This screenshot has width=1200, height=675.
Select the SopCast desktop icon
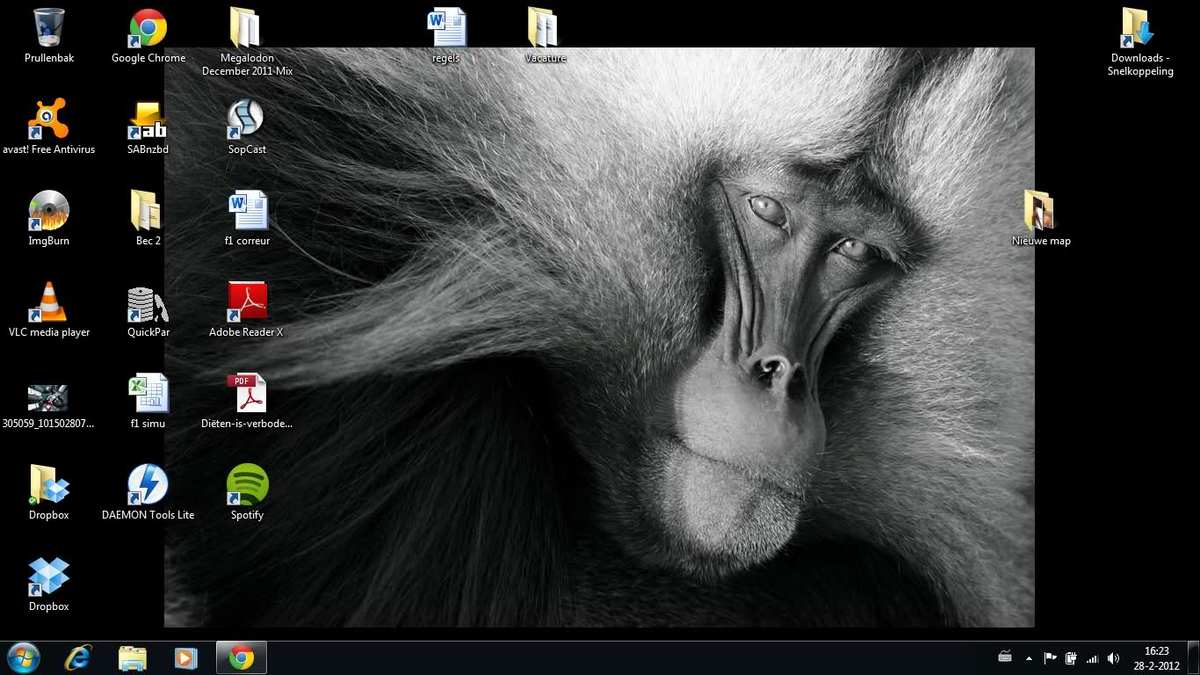246,120
